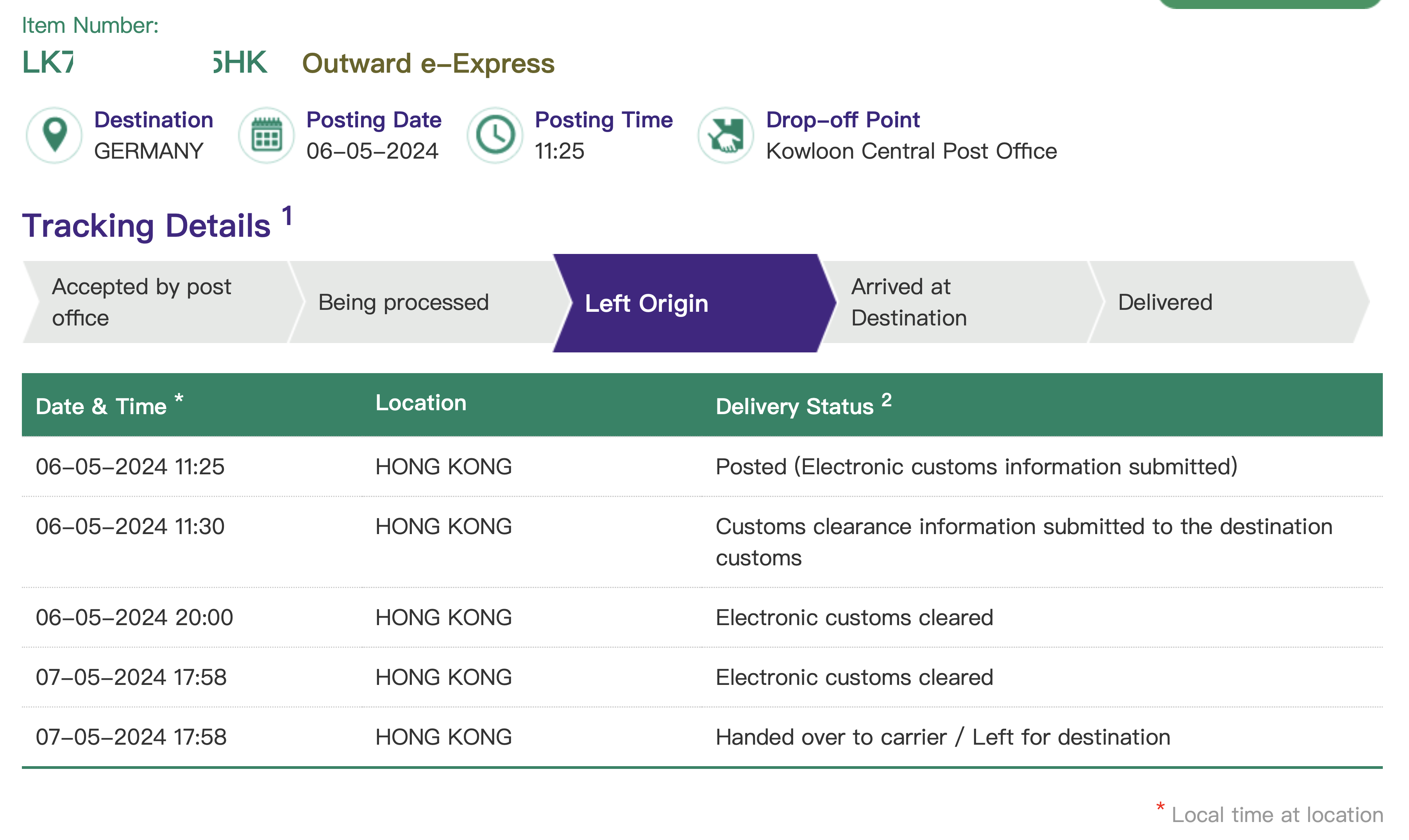The height and width of the screenshot is (840, 1409).
Task: Click Kowloon Central Post Office text
Action: pos(912,151)
